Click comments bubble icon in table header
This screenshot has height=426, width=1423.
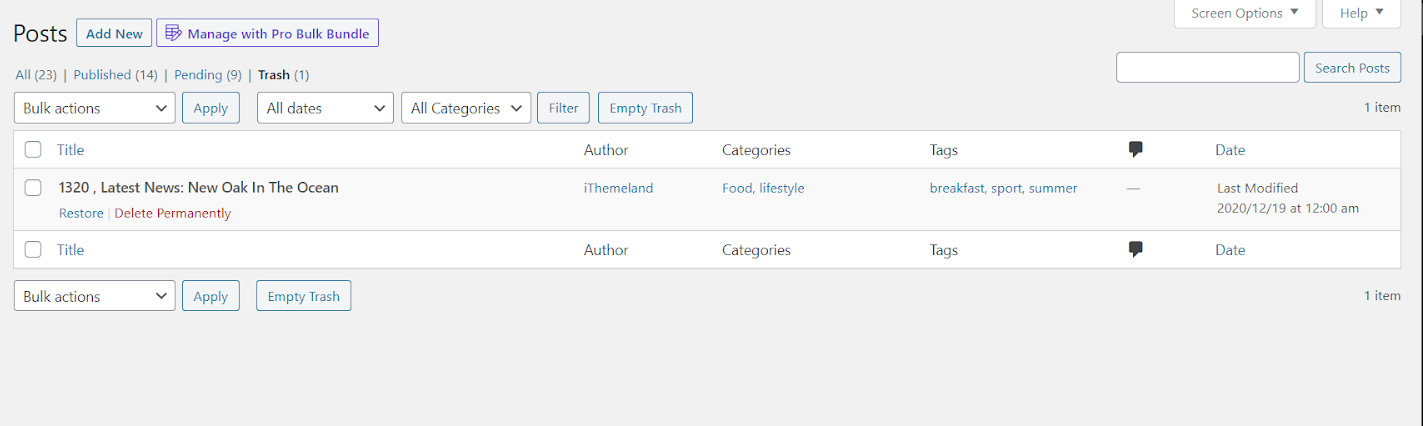[1135, 150]
